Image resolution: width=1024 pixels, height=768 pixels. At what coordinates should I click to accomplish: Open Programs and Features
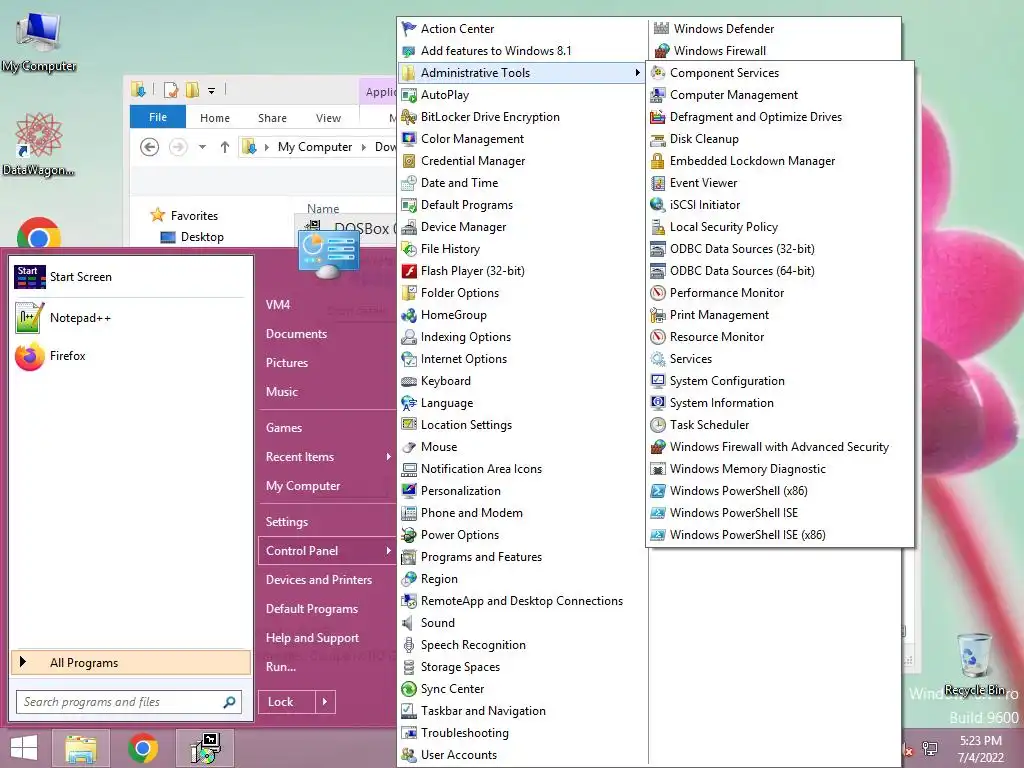pyautogui.click(x=481, y=557)
